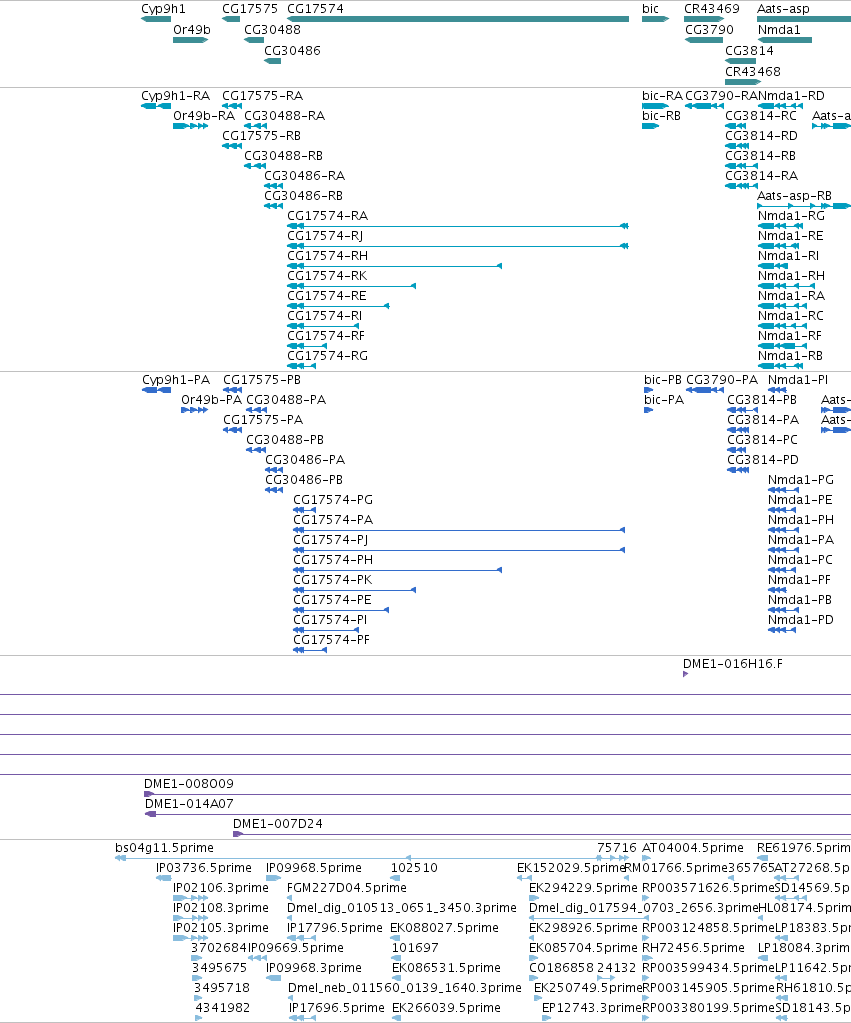Select transcript CG30486-RA
Screen dimensions: 851x1023
coord(304,176)
